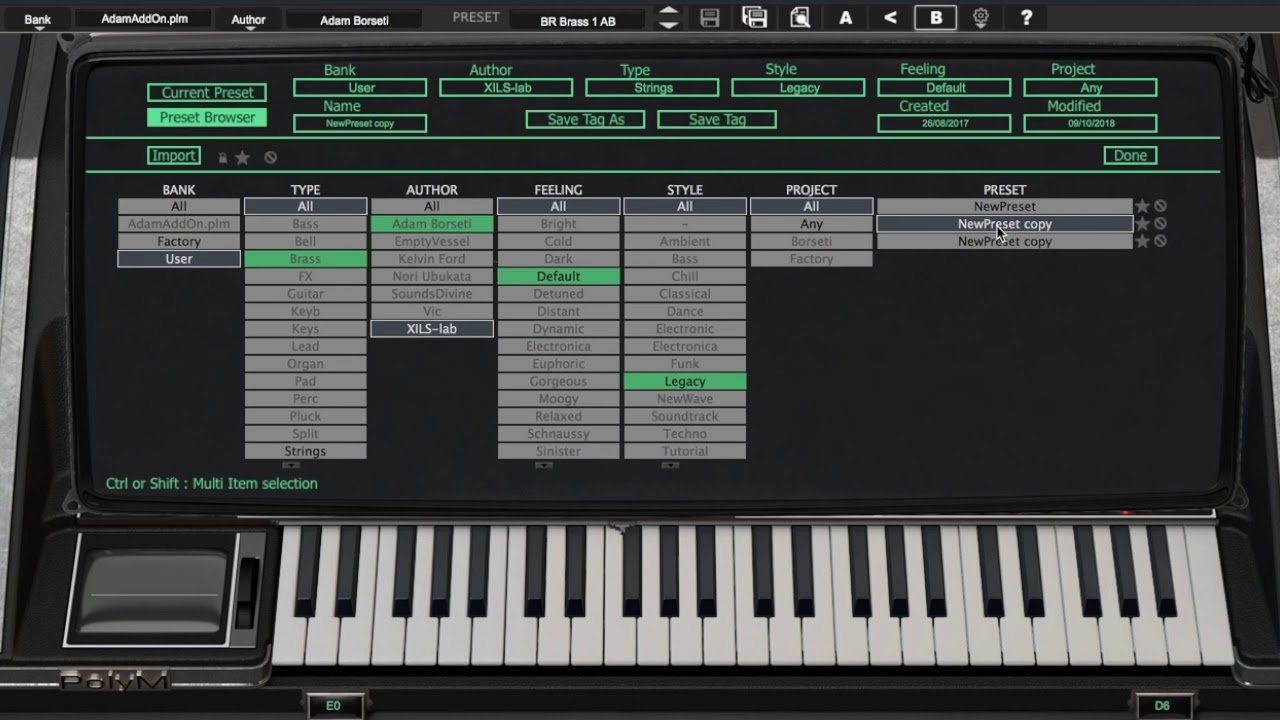Image resolution: width=1280 pixels, height=720 pixels.
Task: Click the Save Tag As button
Action: [x=585, y=119]
